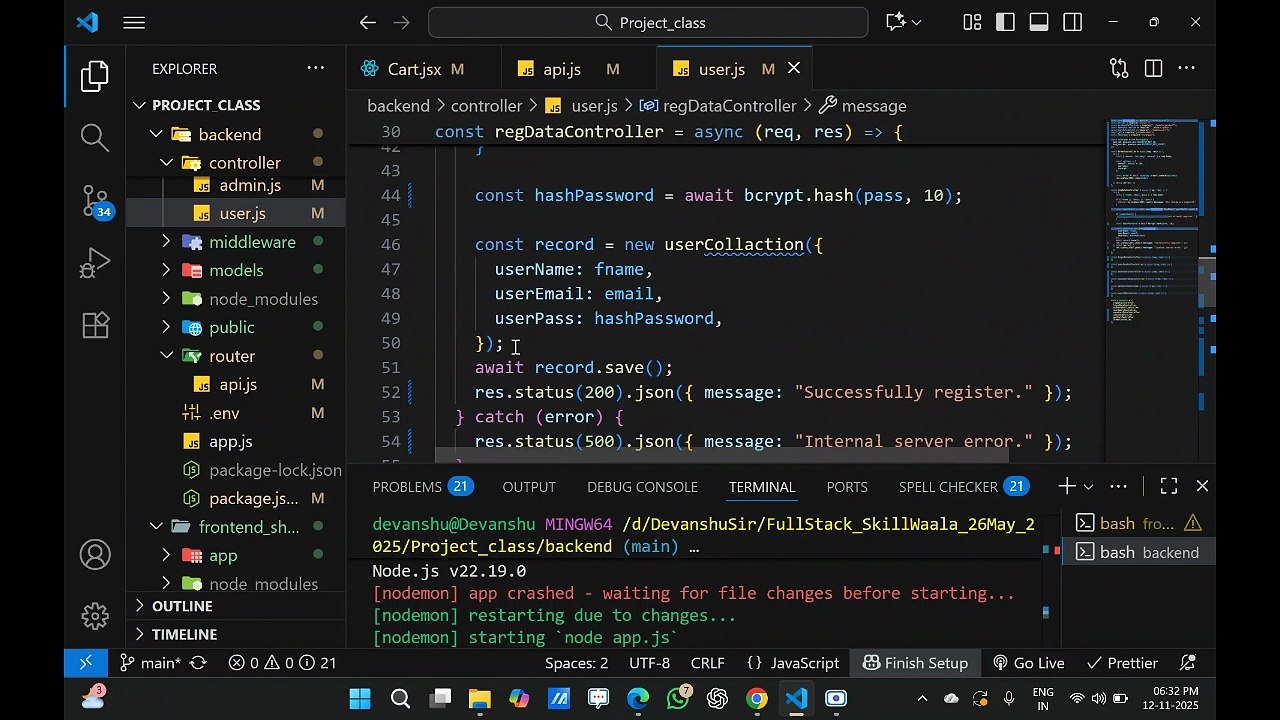This screenshot has width=1280, height=720.
Task: Open api.js in the router folder
Action: (236, 384)
